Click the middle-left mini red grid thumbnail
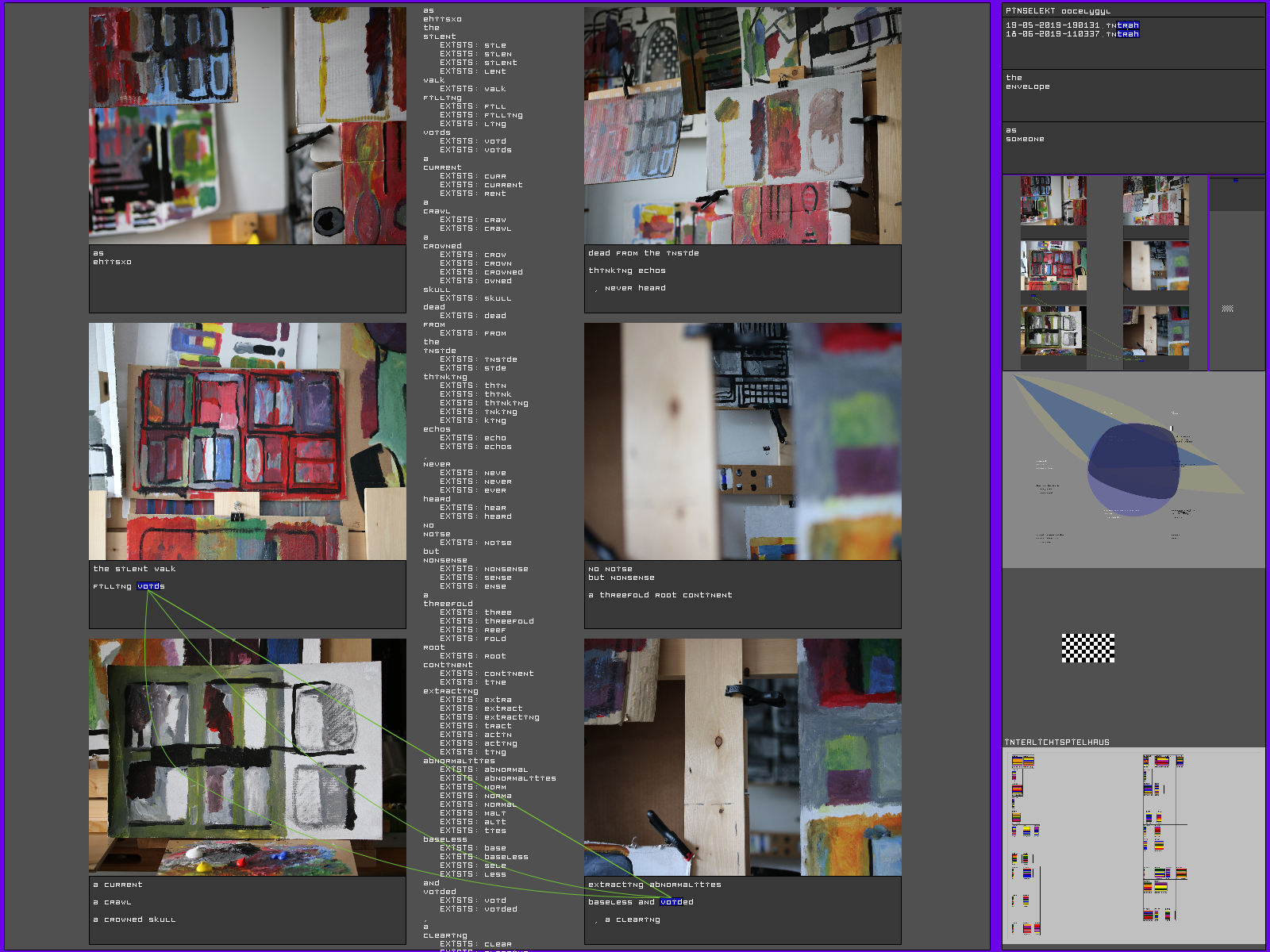Screen dimensions: 1270x952 click(1053, 266)
